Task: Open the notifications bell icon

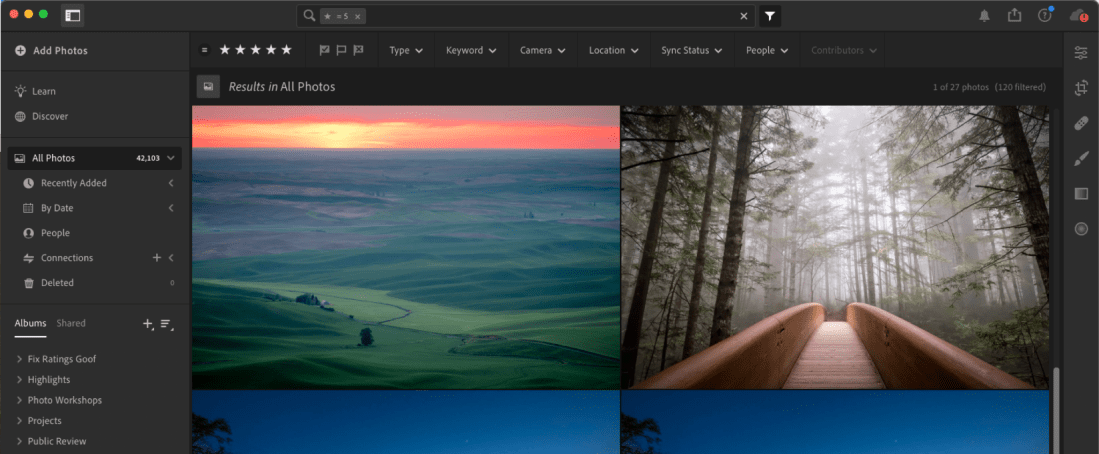Action: [x=984, y=16]
